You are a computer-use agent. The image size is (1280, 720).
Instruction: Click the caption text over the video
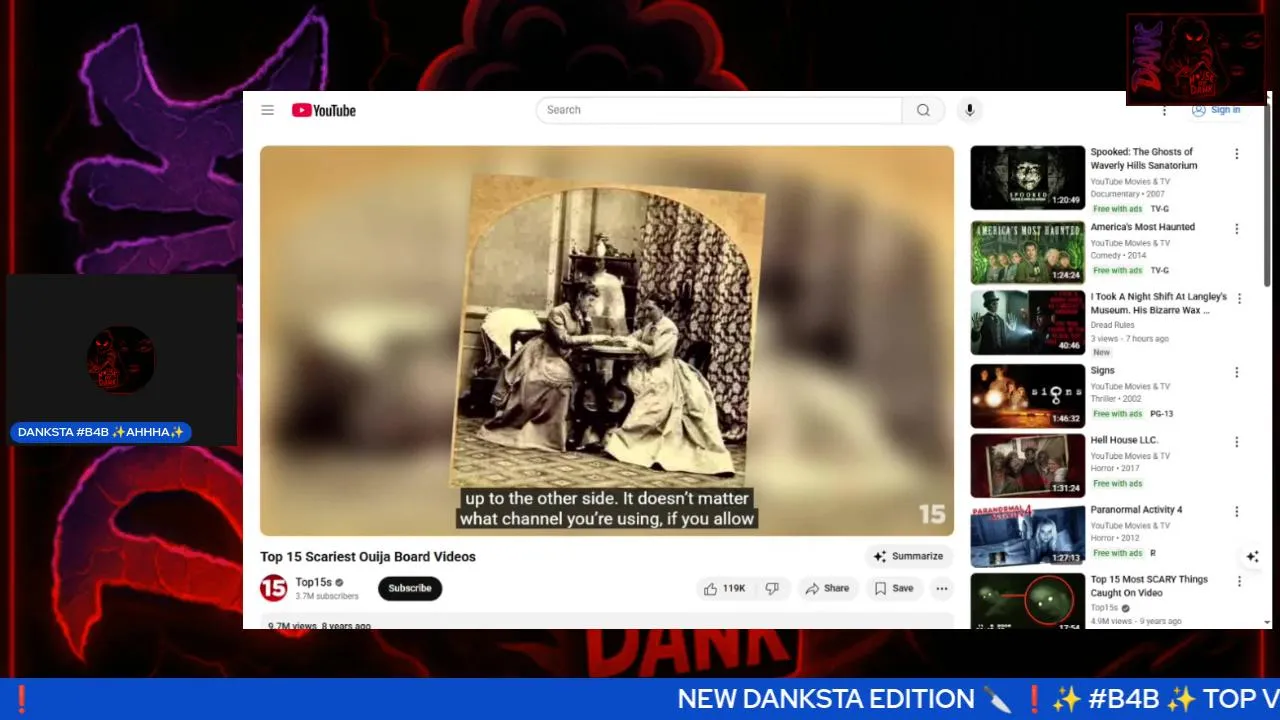click(x=606, y=508)
